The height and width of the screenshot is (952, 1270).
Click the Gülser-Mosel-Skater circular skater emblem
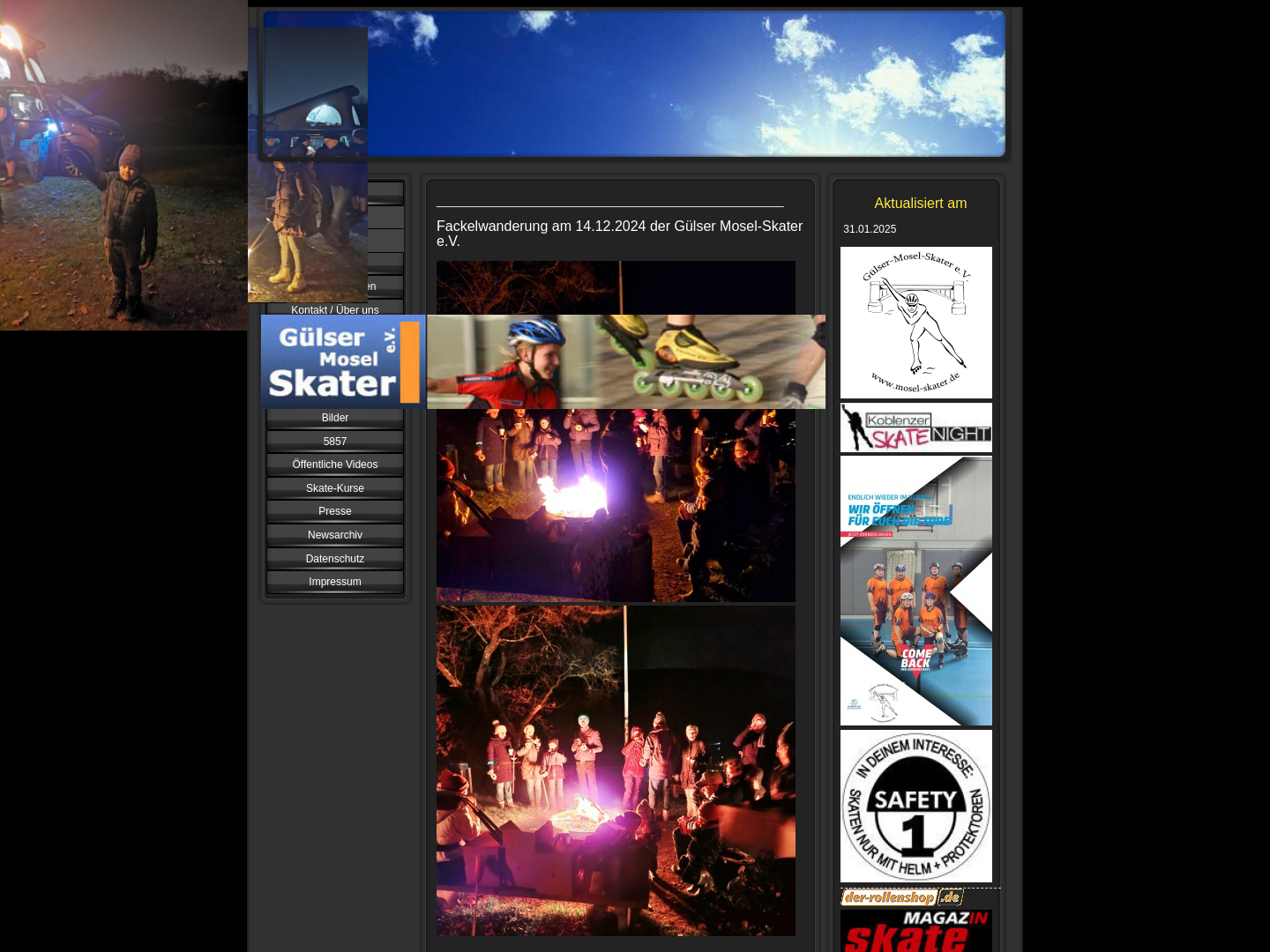pos(916,323)
